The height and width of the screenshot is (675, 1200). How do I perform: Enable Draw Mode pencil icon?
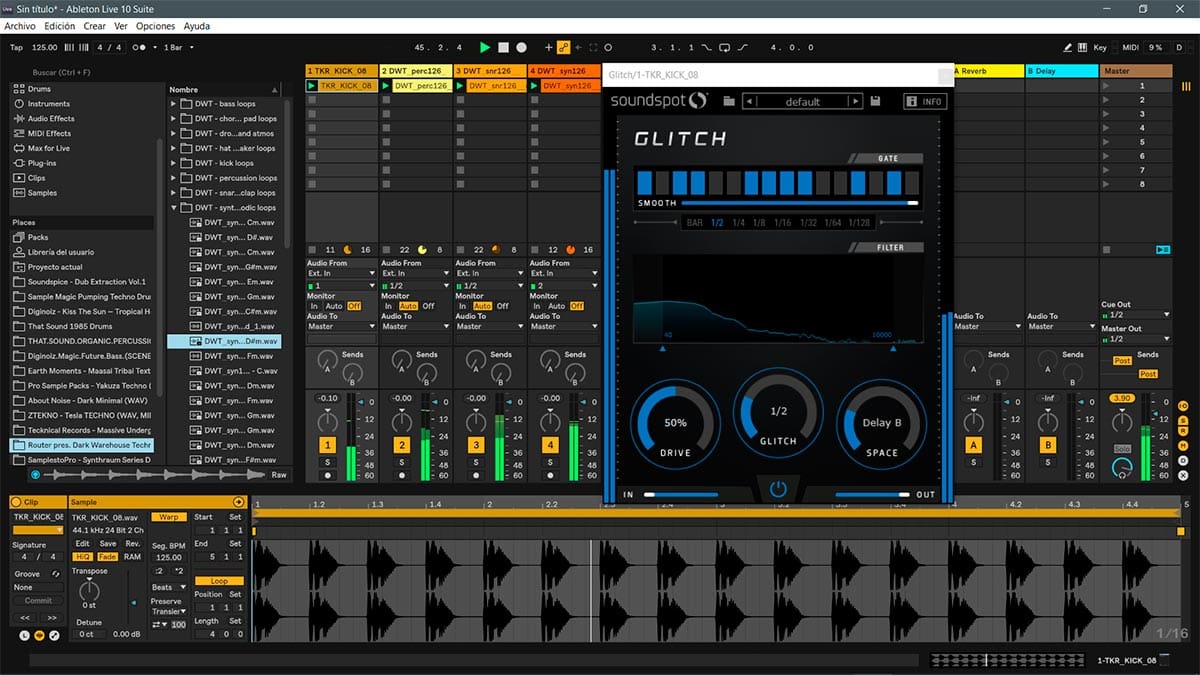click(x=1068, y=47)
